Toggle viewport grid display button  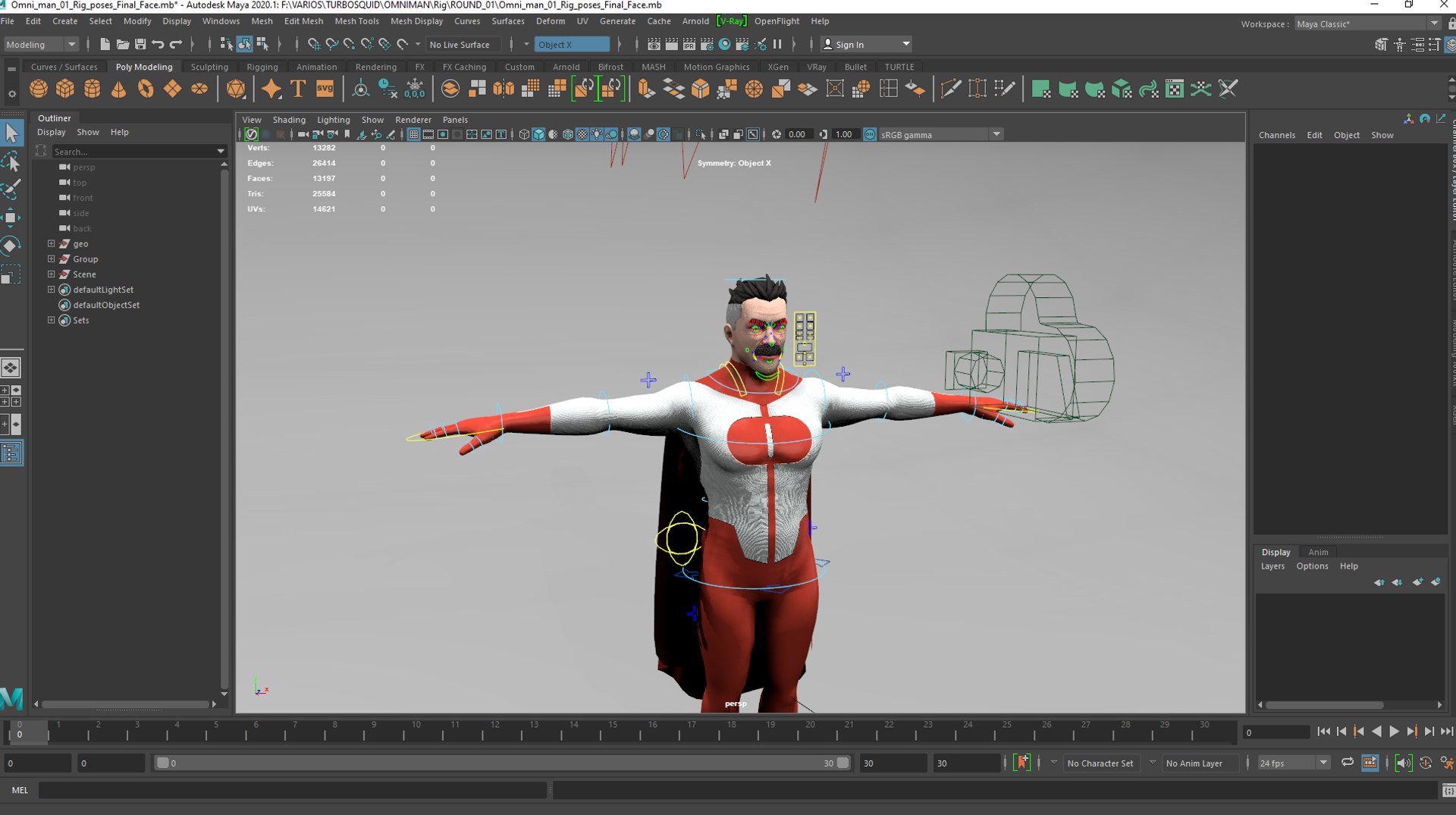pos(413,134)
